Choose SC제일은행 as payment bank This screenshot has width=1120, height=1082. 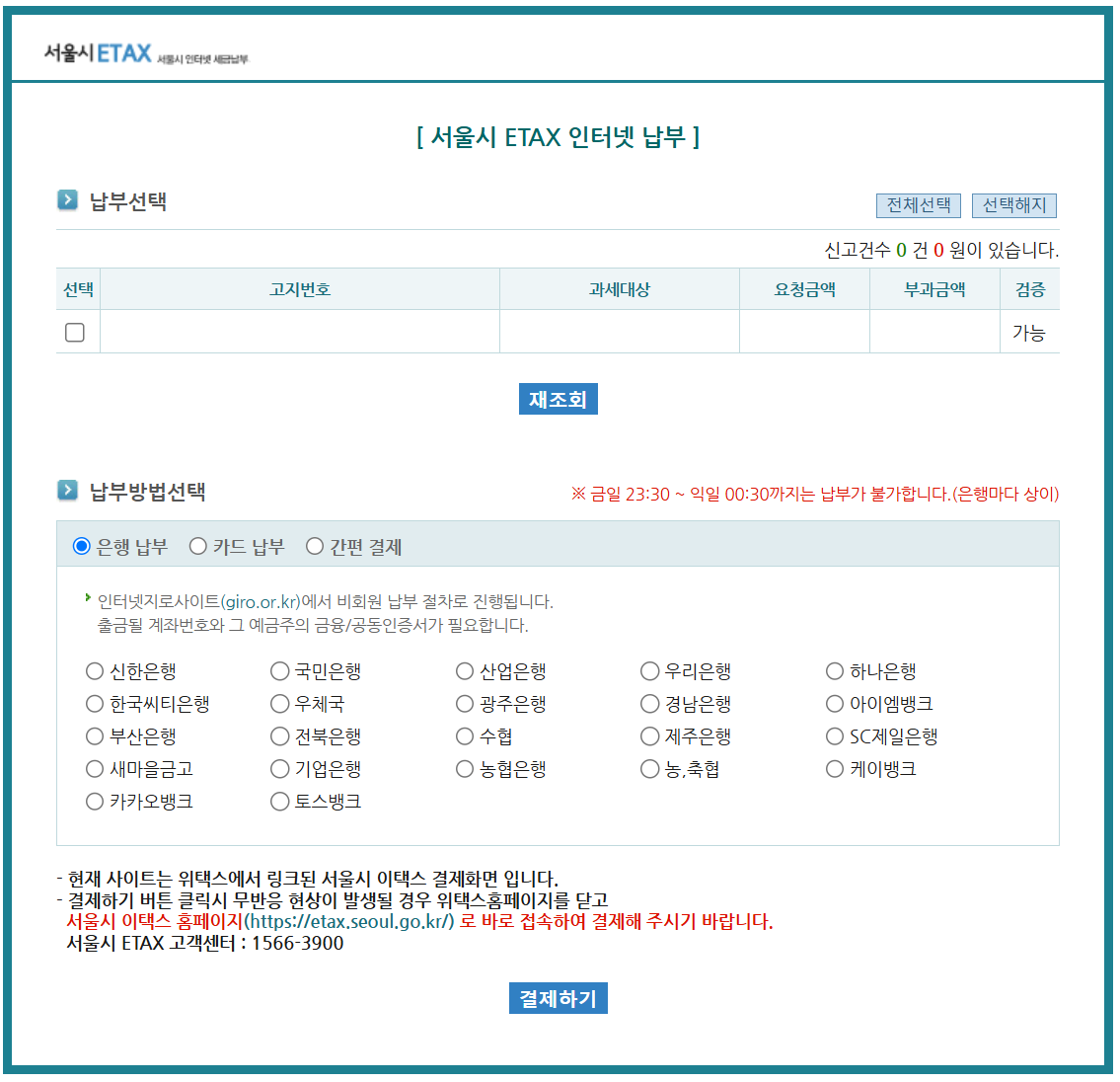[x=834, y=735]
